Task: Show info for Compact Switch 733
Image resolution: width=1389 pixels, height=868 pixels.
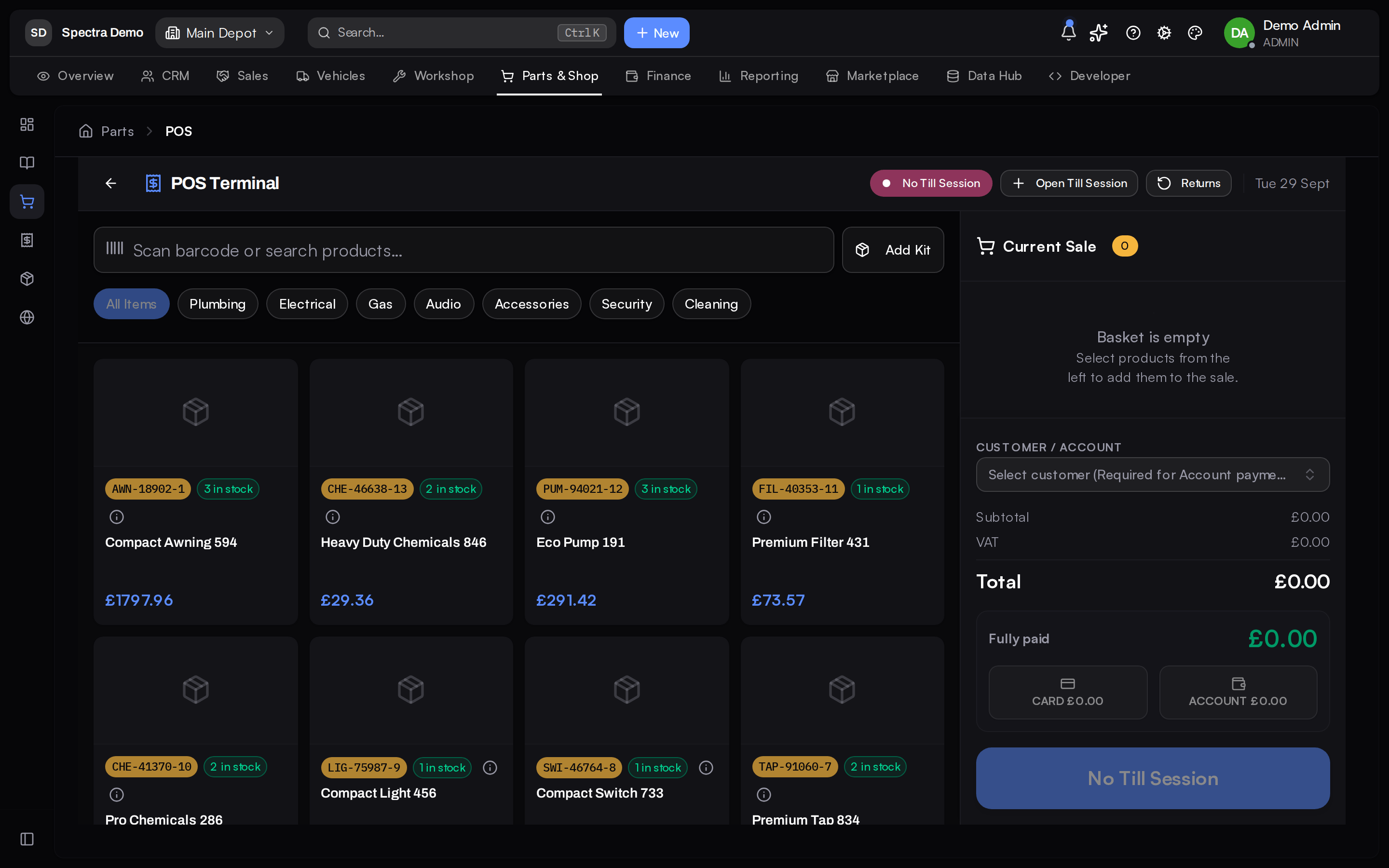Action: tap(706, 768)
